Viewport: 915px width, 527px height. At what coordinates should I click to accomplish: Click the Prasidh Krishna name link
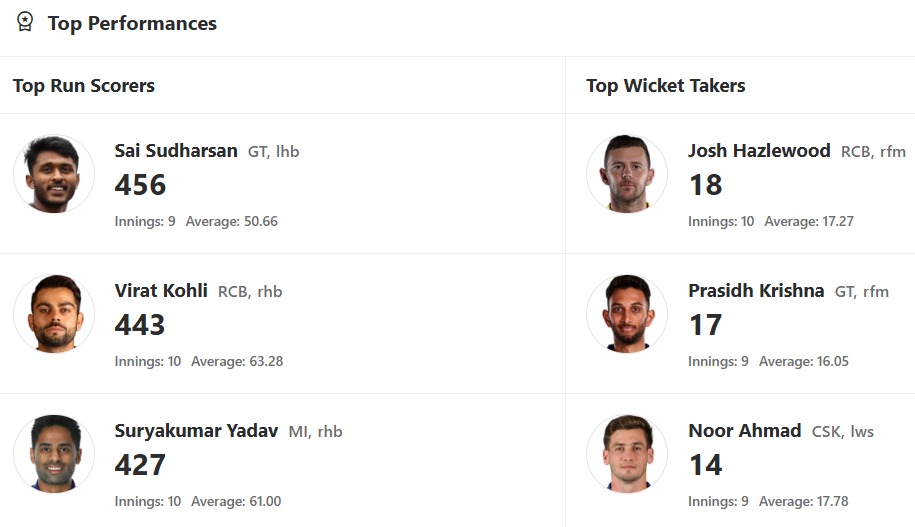point(756,291)
